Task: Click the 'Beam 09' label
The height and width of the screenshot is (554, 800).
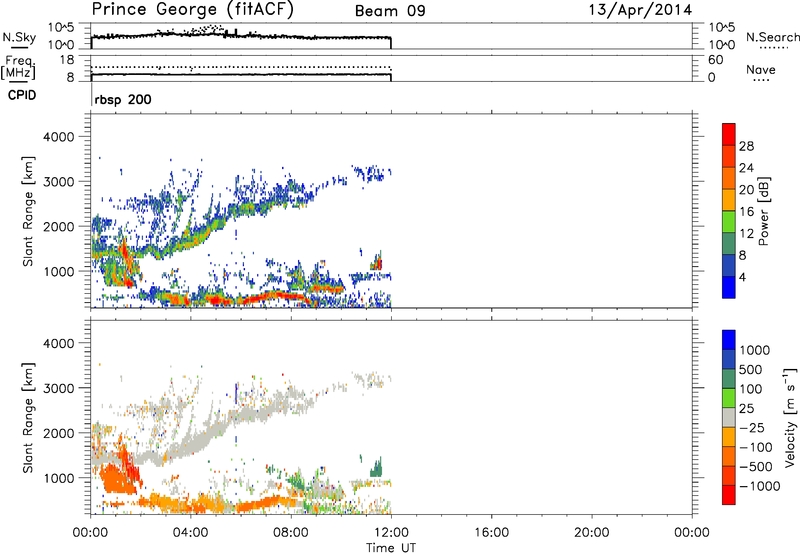Action: [390, 11]
